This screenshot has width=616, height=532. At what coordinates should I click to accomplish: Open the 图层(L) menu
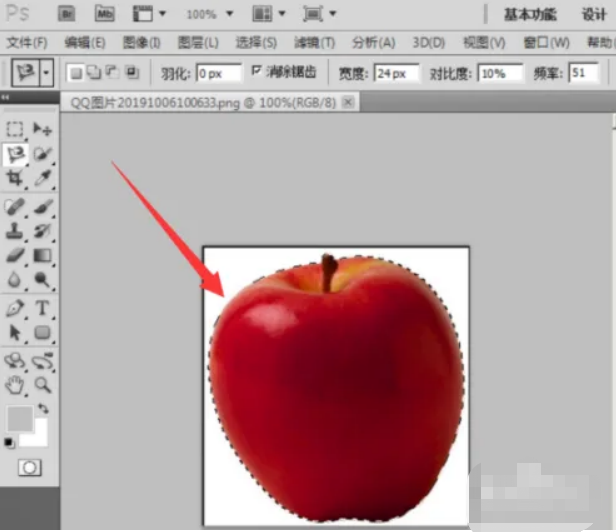tap(198, 42)
